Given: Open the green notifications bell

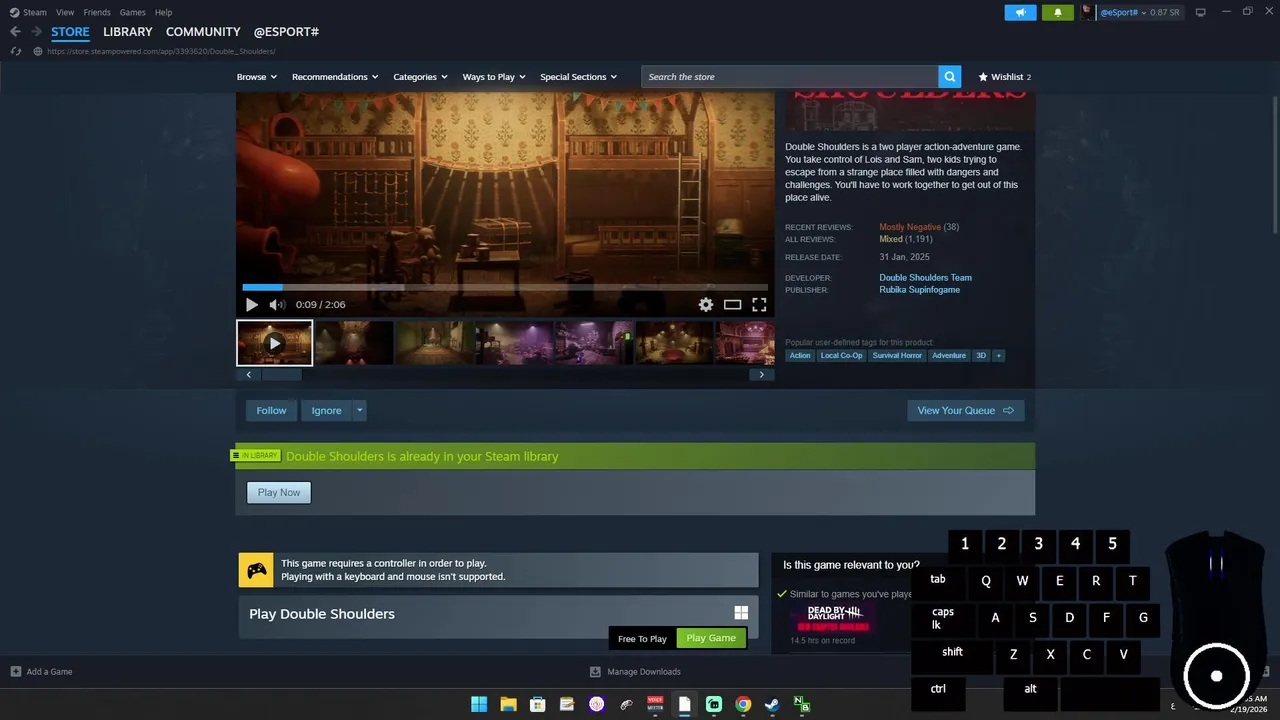Looking at the screenshot, I should coord(1058,12).
